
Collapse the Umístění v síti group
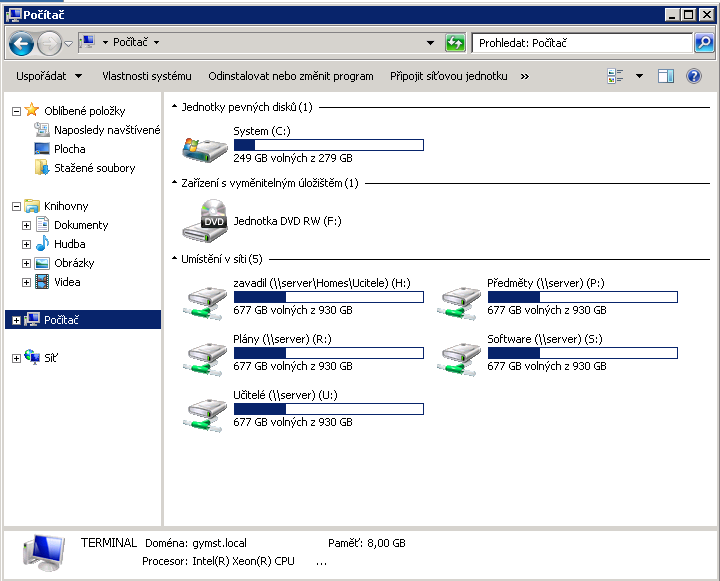174,259
